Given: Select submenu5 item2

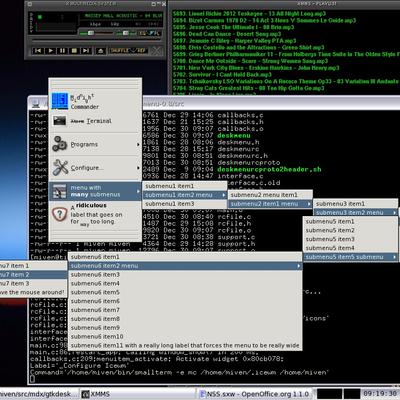Looking at the screenshot, I should tap(350, 230).
